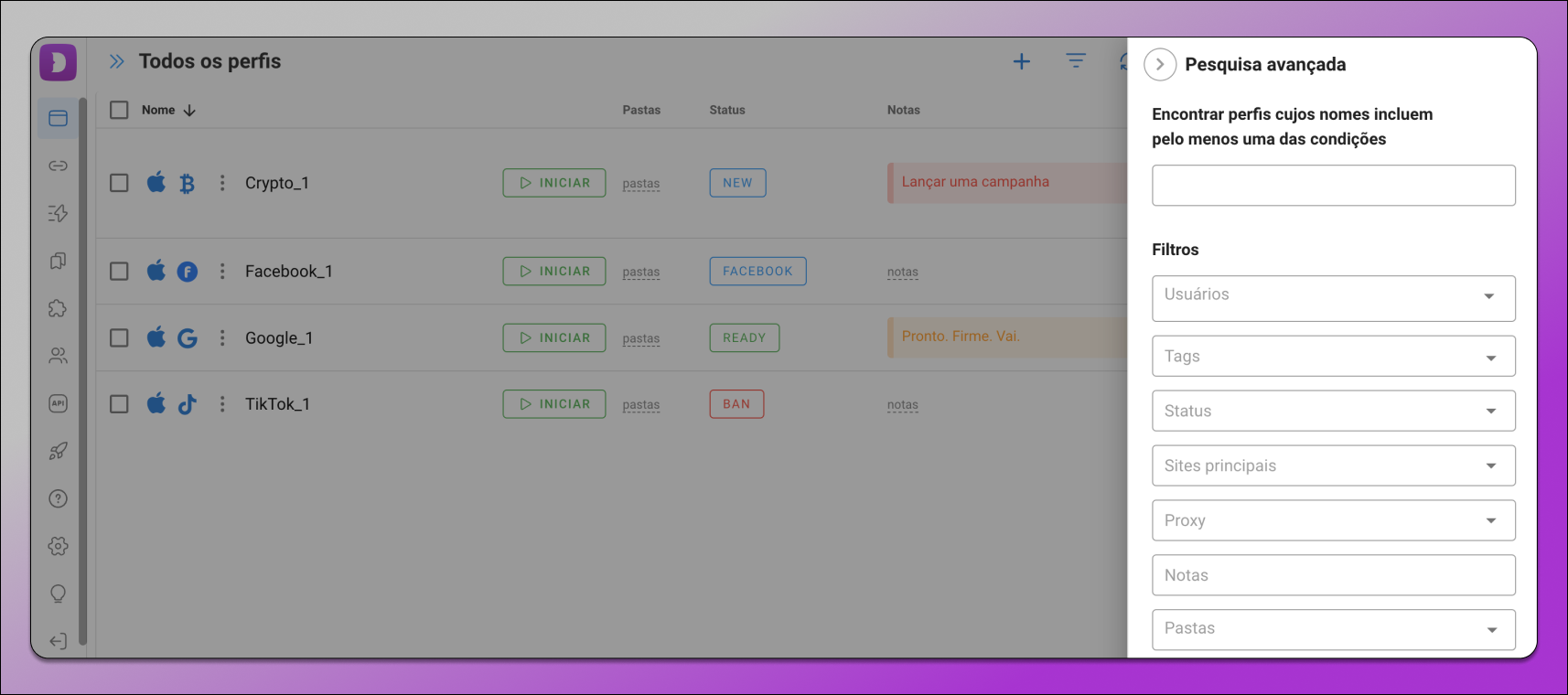Open the Usuários filter dropdown
This screenshot has height=695, width=1568.
click(1334, 298)
